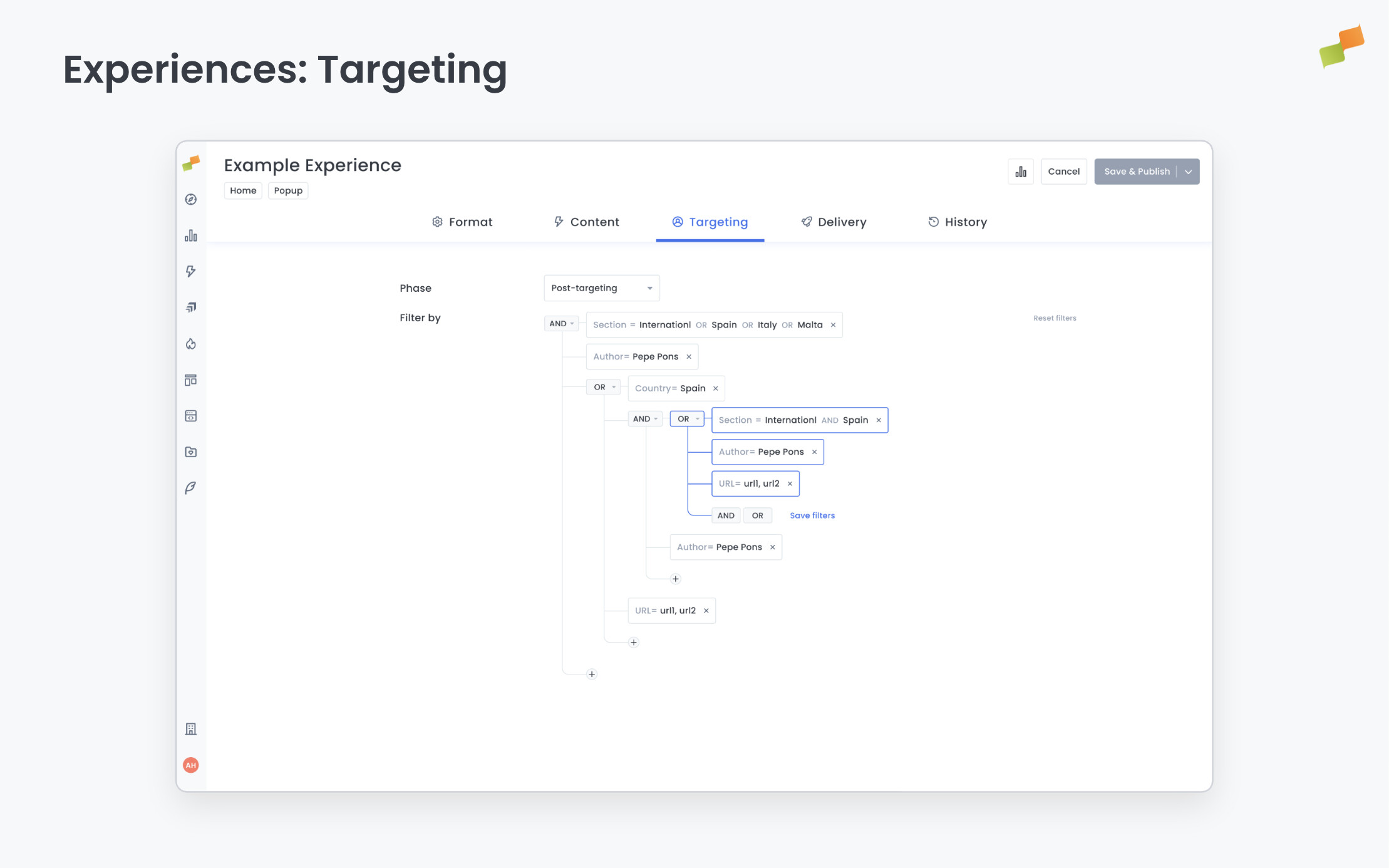Screen dimensions: 1389x868
Task: Select the flame icon in the sidebar
Action: pyautogui.click(x=191, y=343)
